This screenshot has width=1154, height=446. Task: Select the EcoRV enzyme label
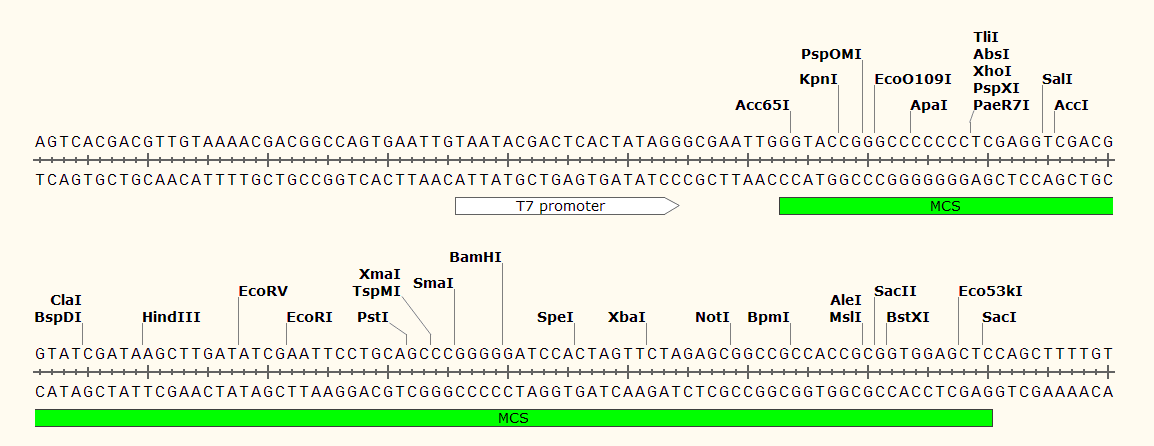point(263,291)
